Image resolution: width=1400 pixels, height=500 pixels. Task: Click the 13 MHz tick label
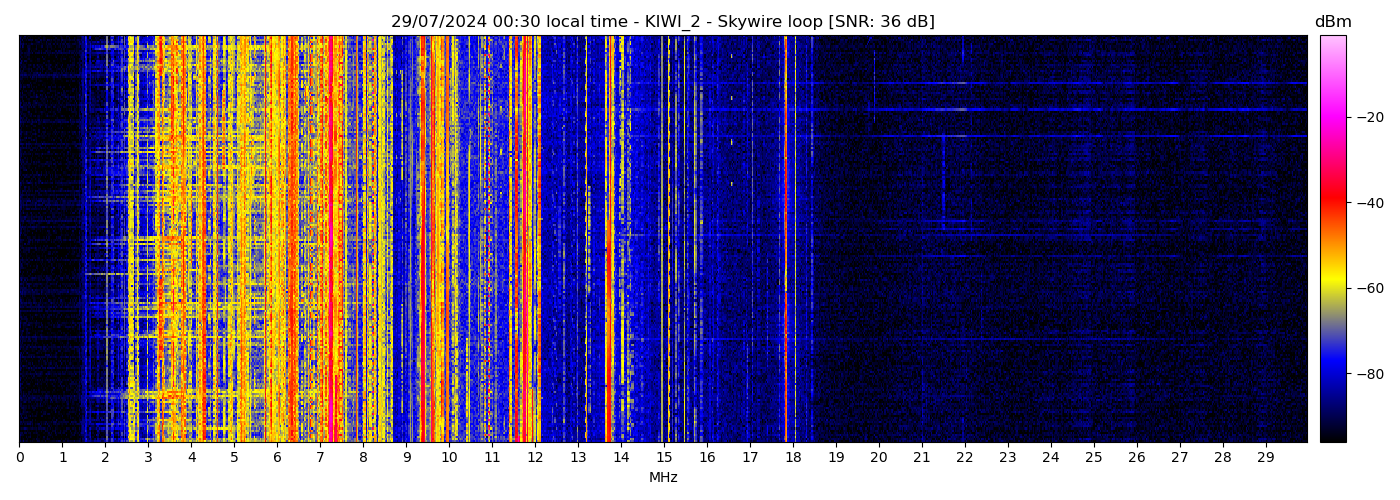click(578, 457)
